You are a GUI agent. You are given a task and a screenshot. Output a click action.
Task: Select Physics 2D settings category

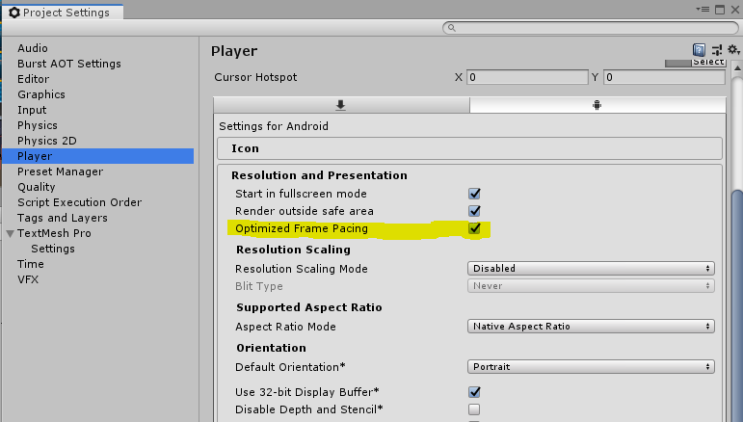point(46,141)
